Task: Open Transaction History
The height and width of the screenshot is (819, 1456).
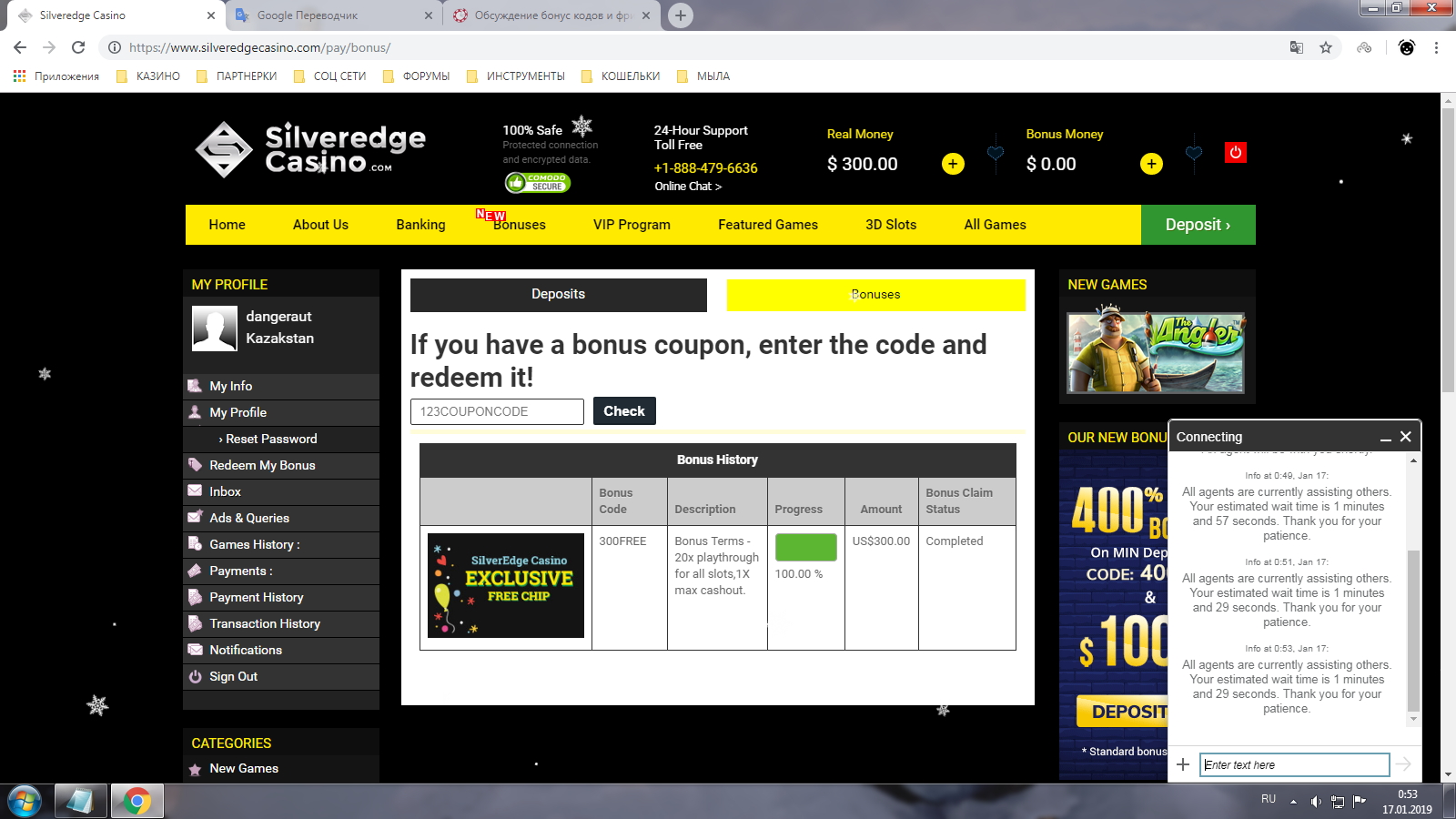Action: click(281, 623)
